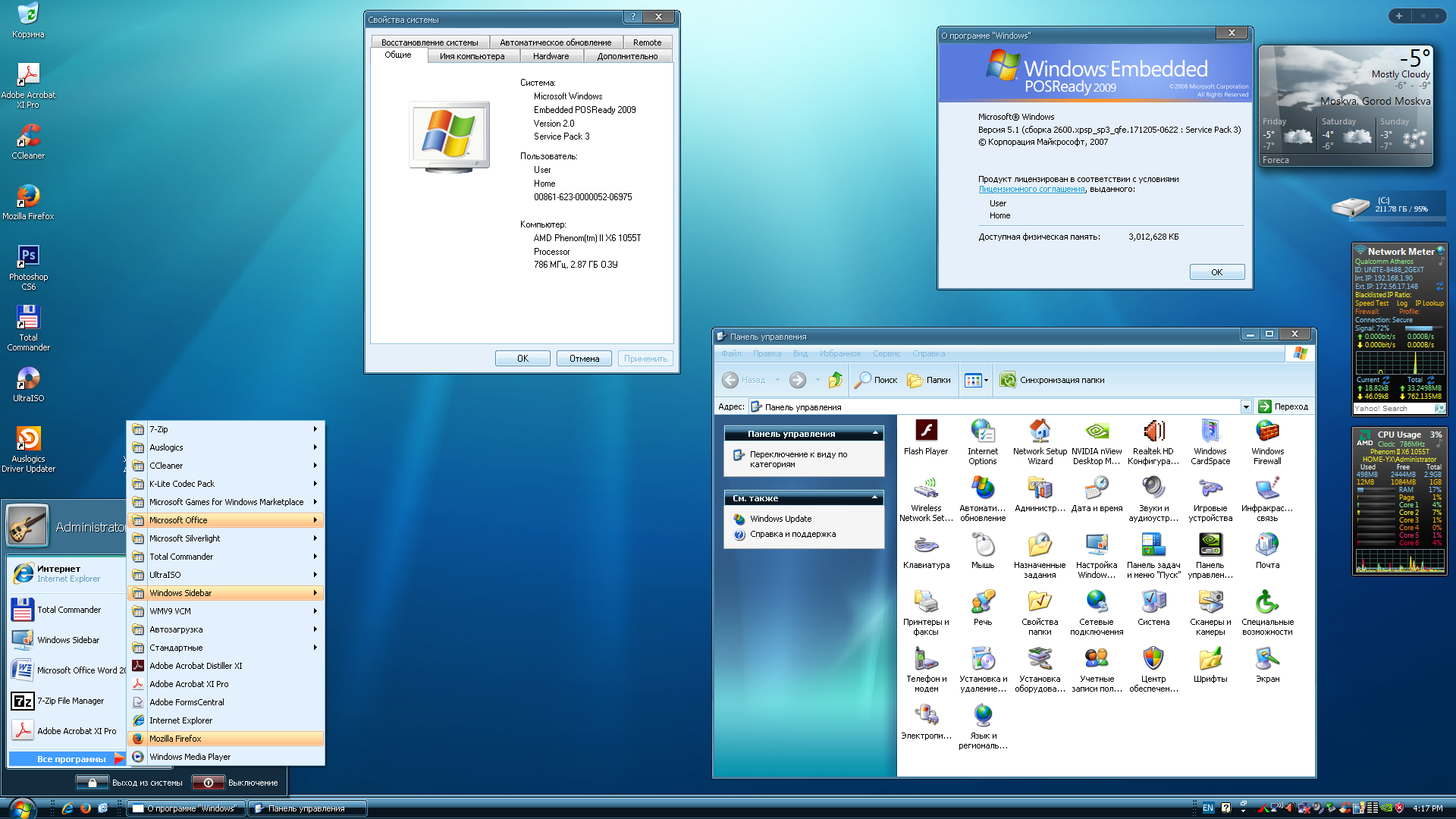The image size is (1456, 819).
Task: Switch to Автоматическое обновление tab
Action: click(556, 42)
